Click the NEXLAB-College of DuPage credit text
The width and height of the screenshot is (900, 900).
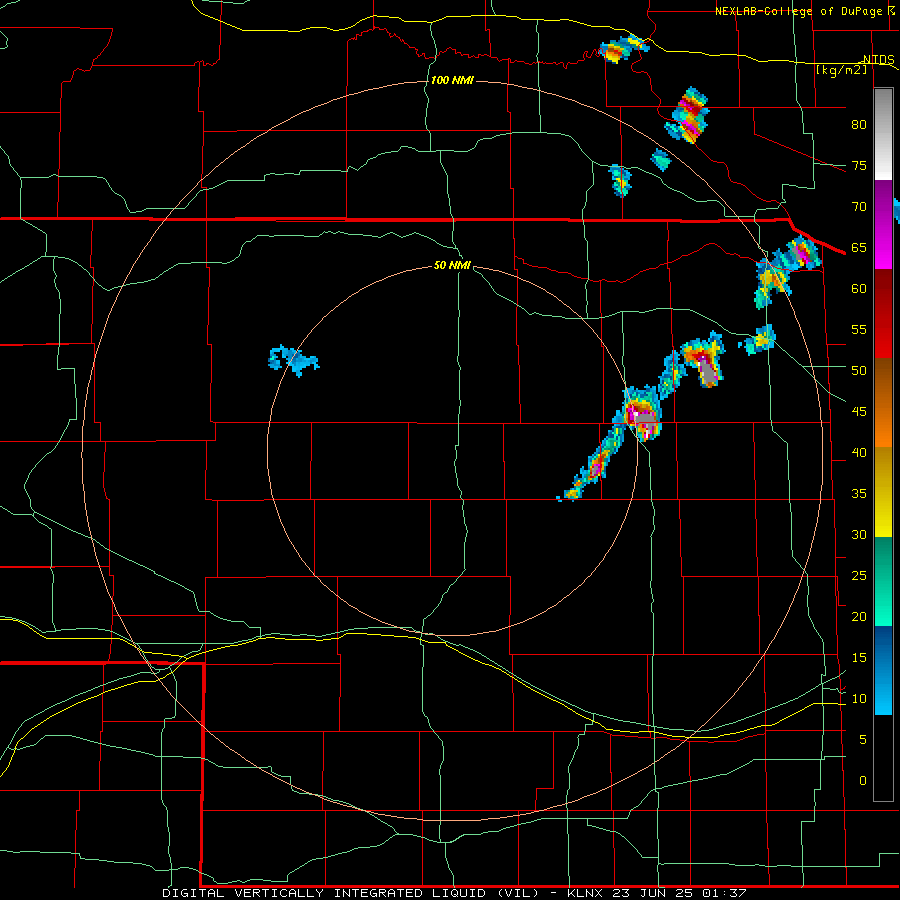[x=798, y=11]
